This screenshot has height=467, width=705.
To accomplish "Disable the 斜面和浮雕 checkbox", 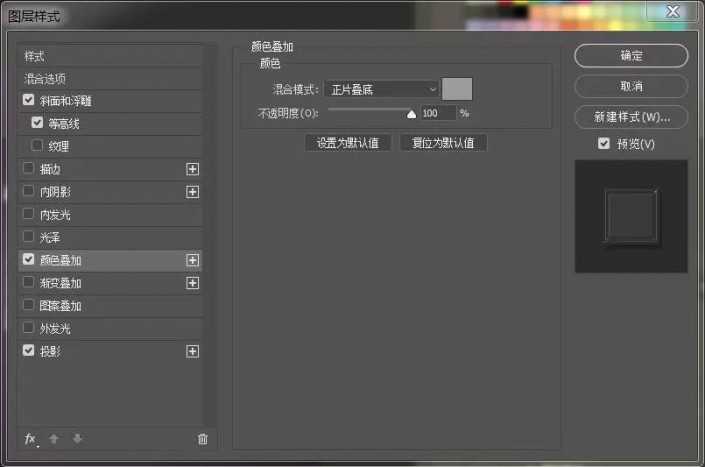I will click(x=28, y=101).
